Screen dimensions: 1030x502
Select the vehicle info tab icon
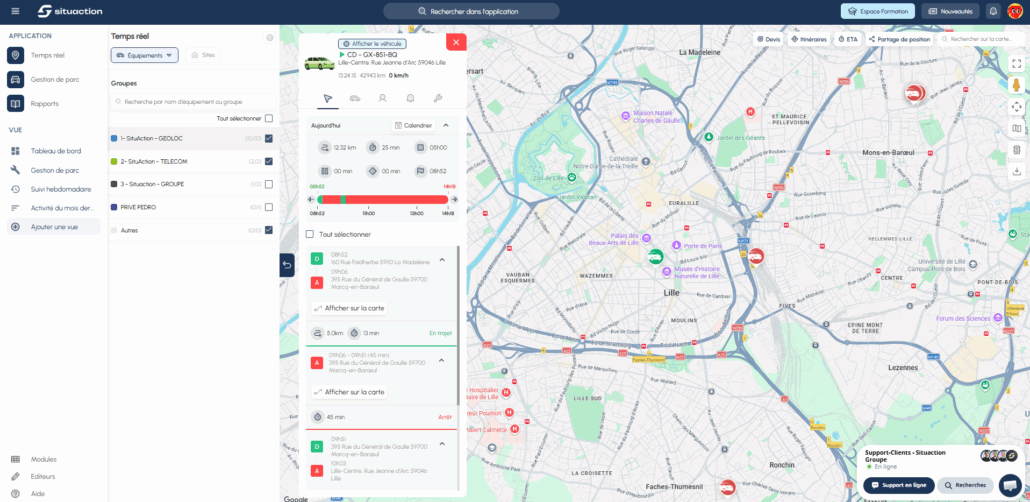tap(355, 98)
